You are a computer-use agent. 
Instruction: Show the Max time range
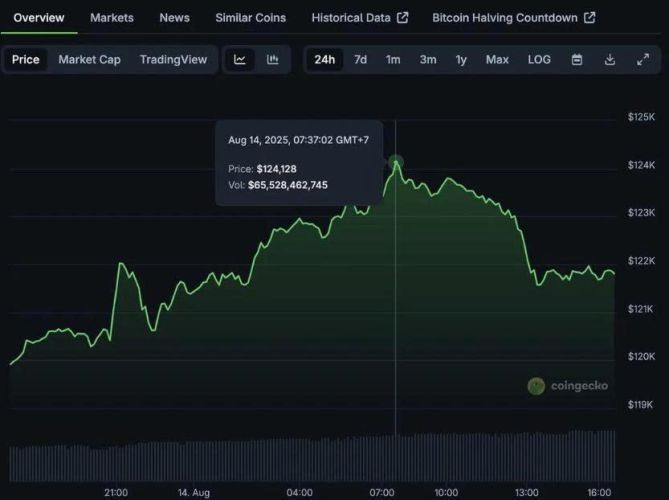click(x=497, y=60)
